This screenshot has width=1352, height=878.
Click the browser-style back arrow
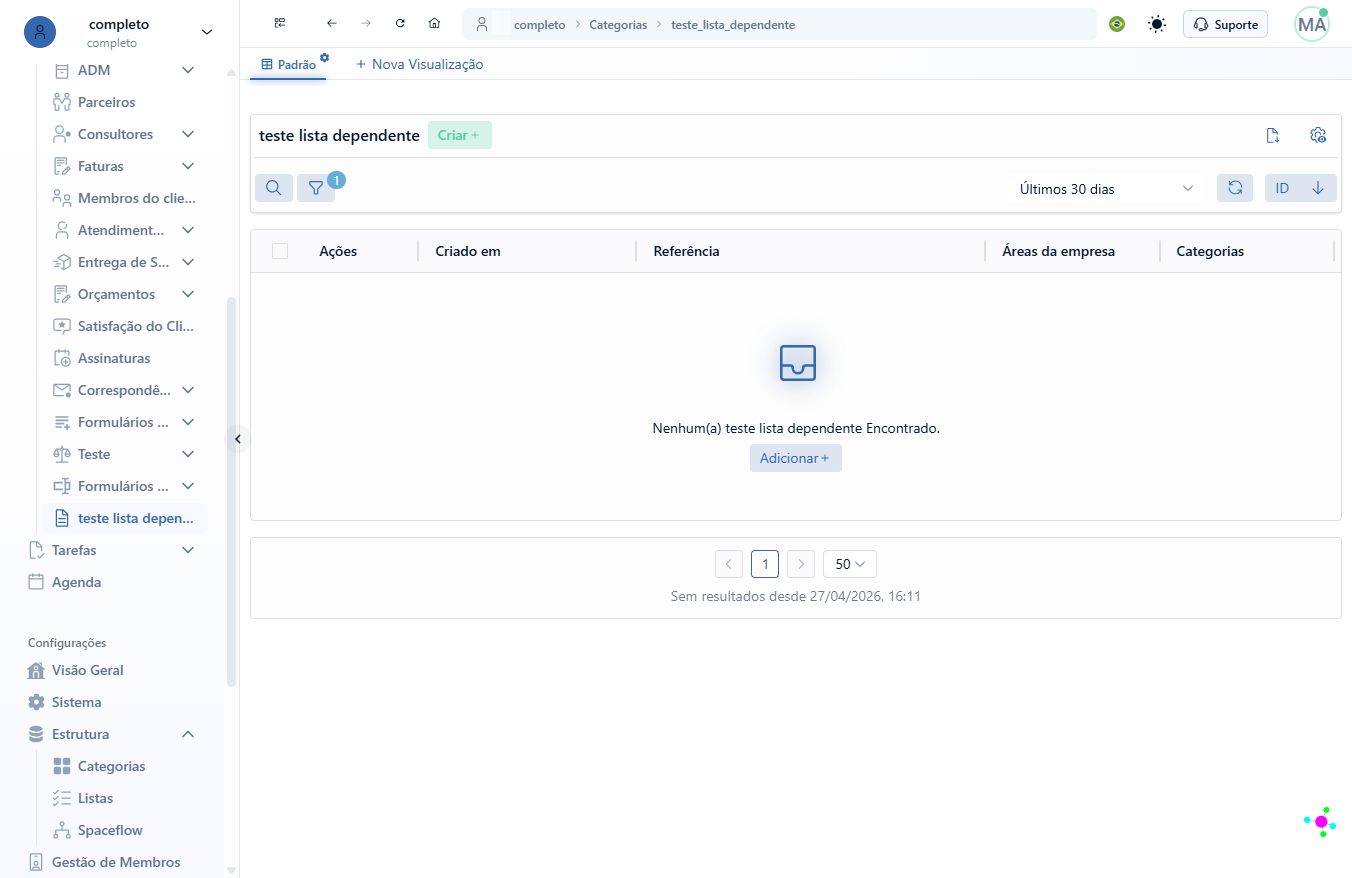pyautogui.click(x=332, y=24)
